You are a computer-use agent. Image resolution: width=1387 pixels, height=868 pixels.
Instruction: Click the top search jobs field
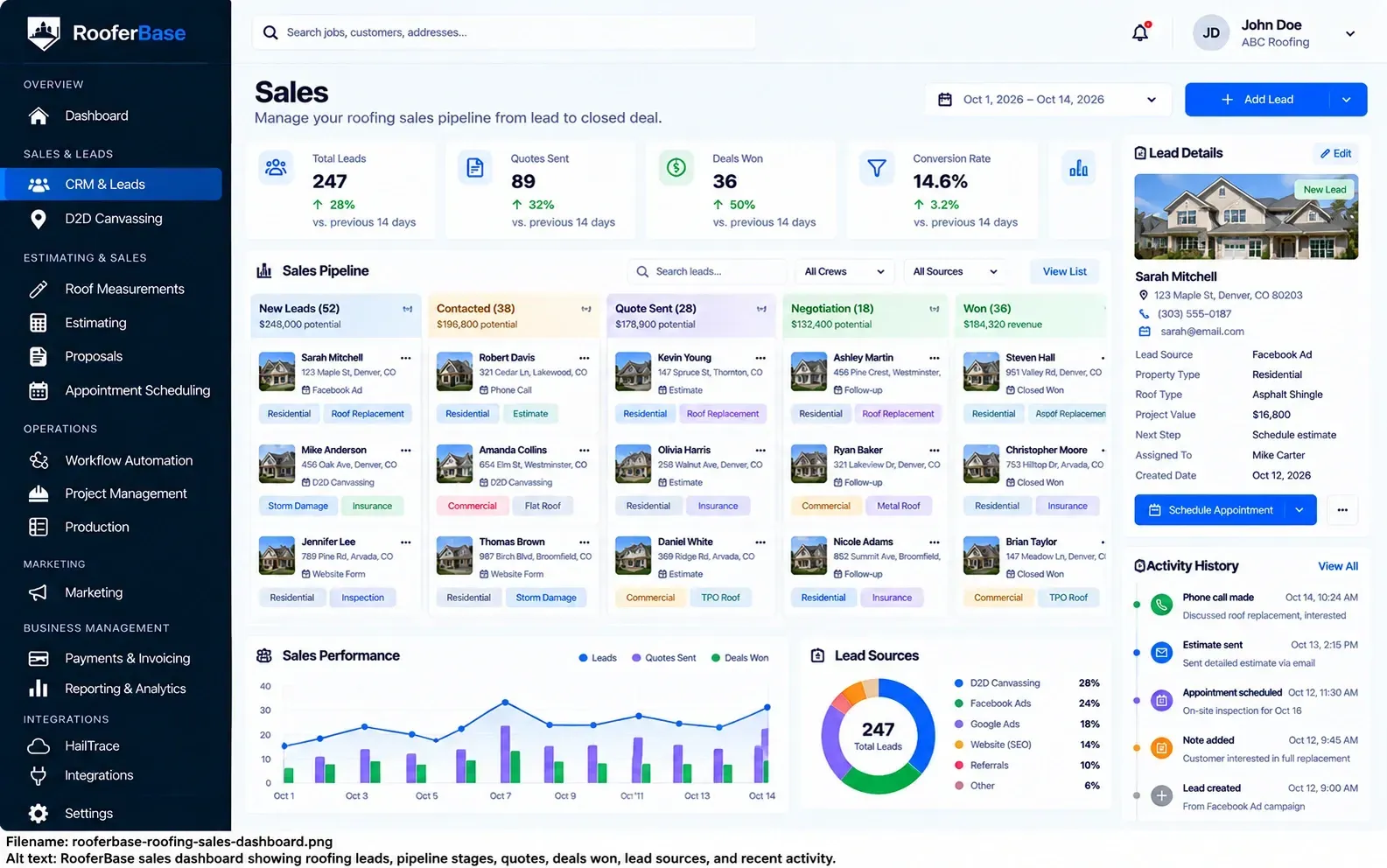click(504, 32)
